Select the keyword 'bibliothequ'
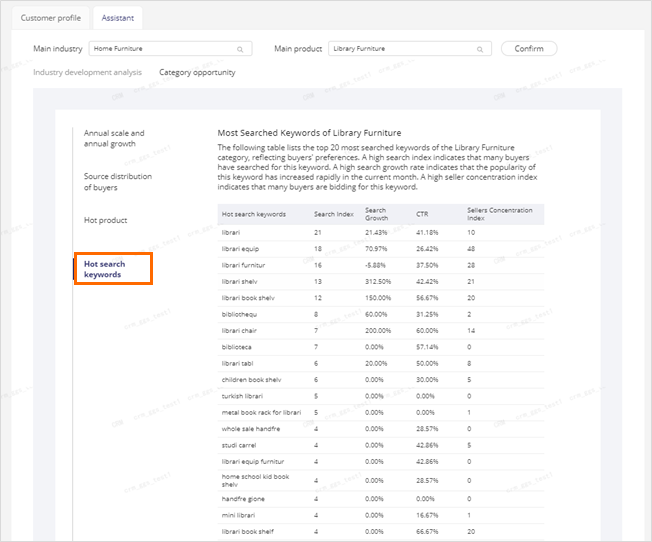The image size is (652, 542). (x=239, y=314)
